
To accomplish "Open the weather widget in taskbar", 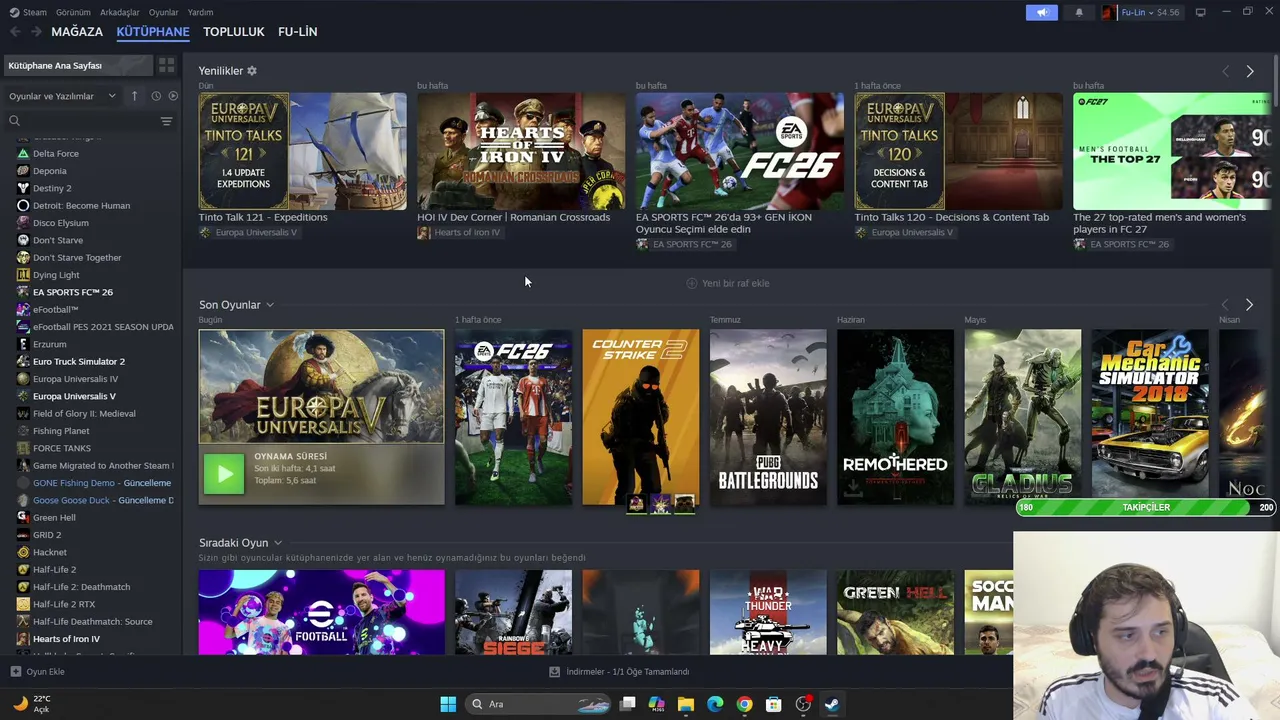I will click(x=32, y=704).
